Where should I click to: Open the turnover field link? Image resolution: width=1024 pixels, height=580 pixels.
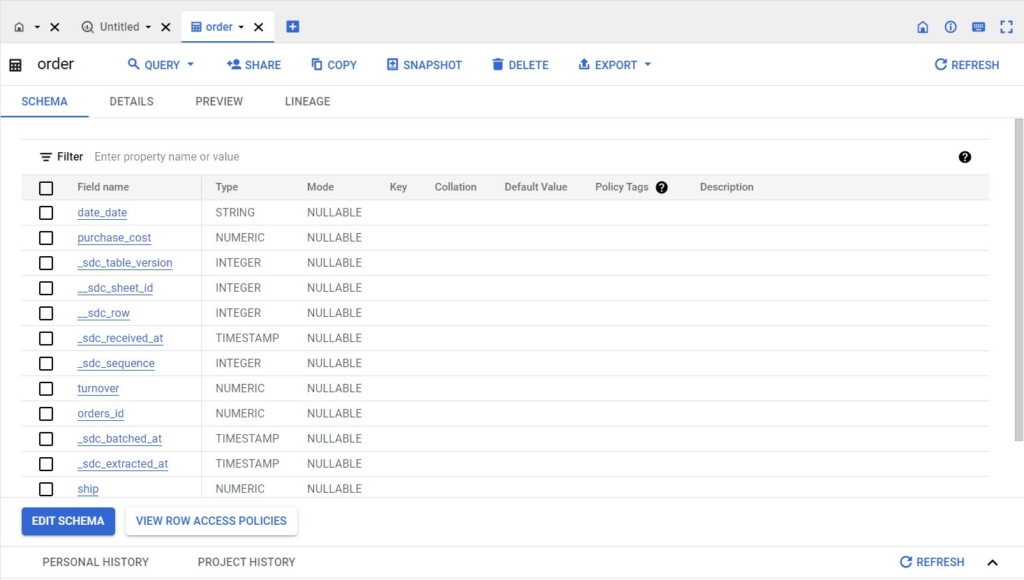coord(98,389)
